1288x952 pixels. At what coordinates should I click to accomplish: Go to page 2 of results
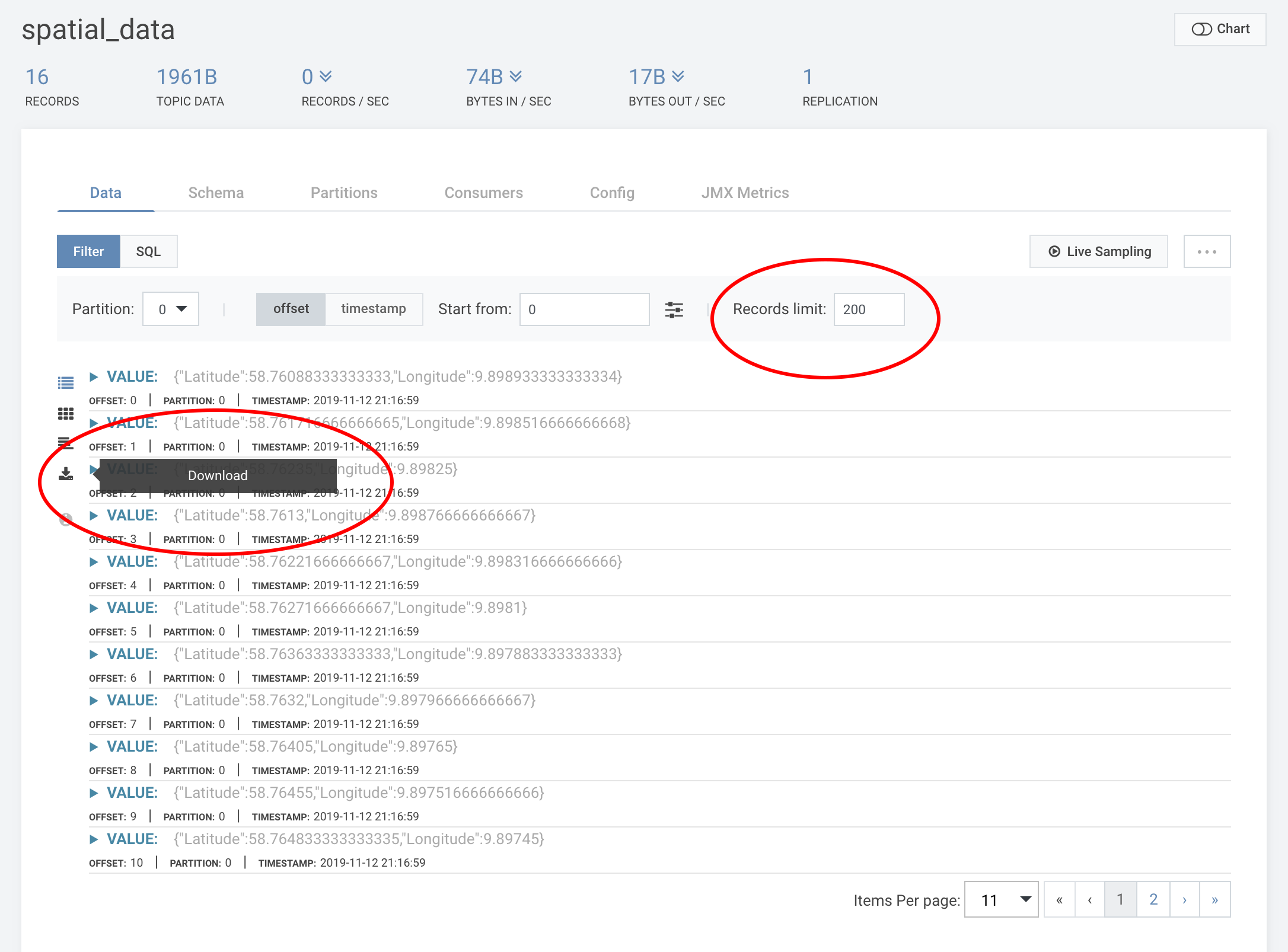tap(1153, 900)
